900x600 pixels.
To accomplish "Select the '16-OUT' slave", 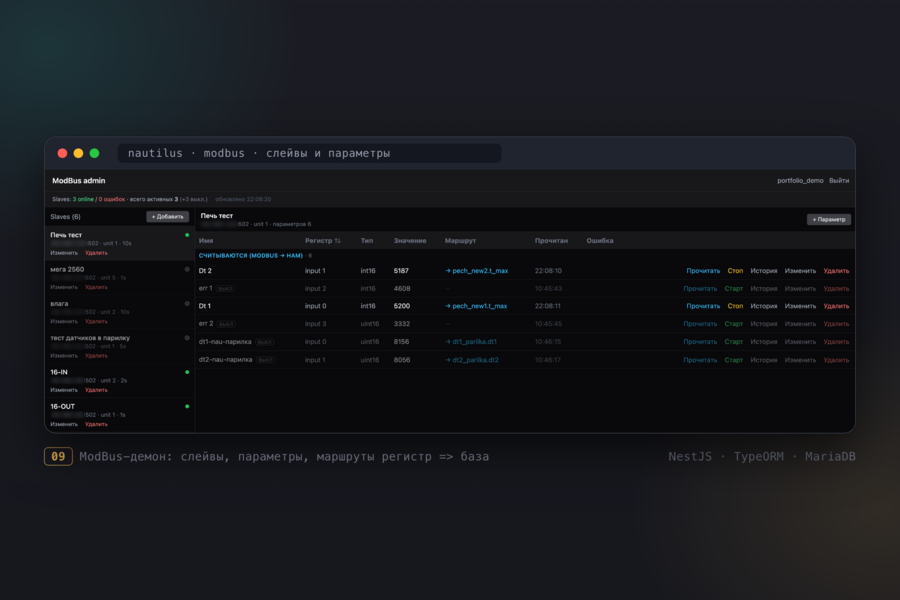I will pos(120,415).
